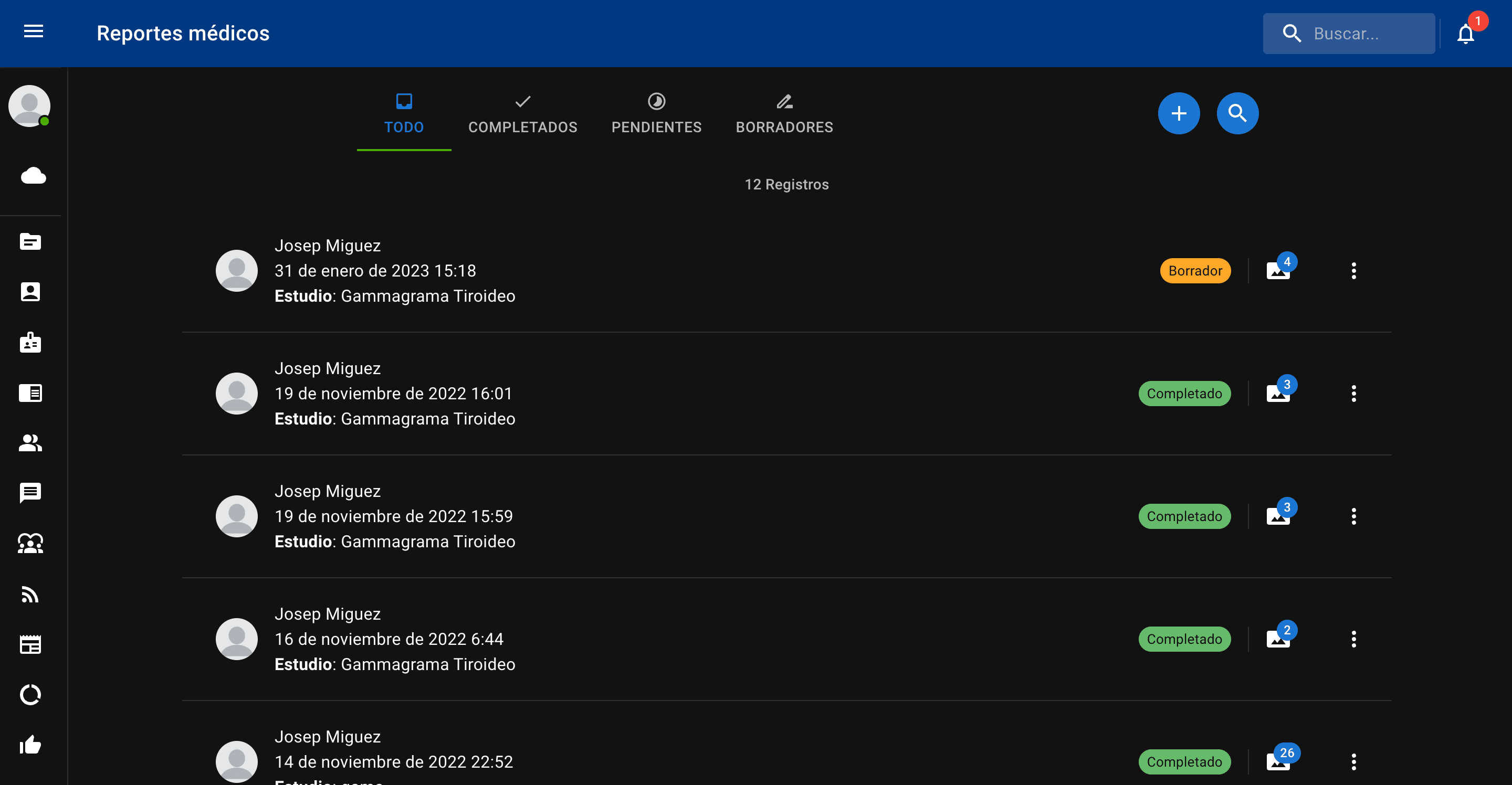Screen dimensions: 1512x785
Task: Open the chat messages icon in sidebar
Action: 30,493
